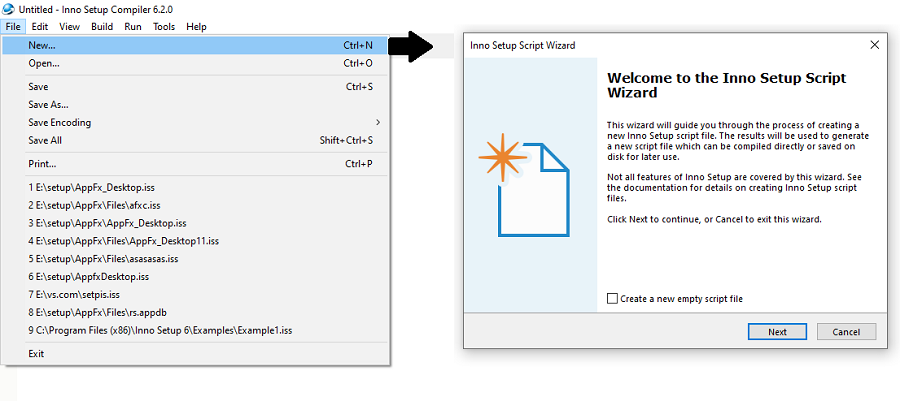Open the Help menu
This screenshot has height=401, width=900.
[196, 26]
